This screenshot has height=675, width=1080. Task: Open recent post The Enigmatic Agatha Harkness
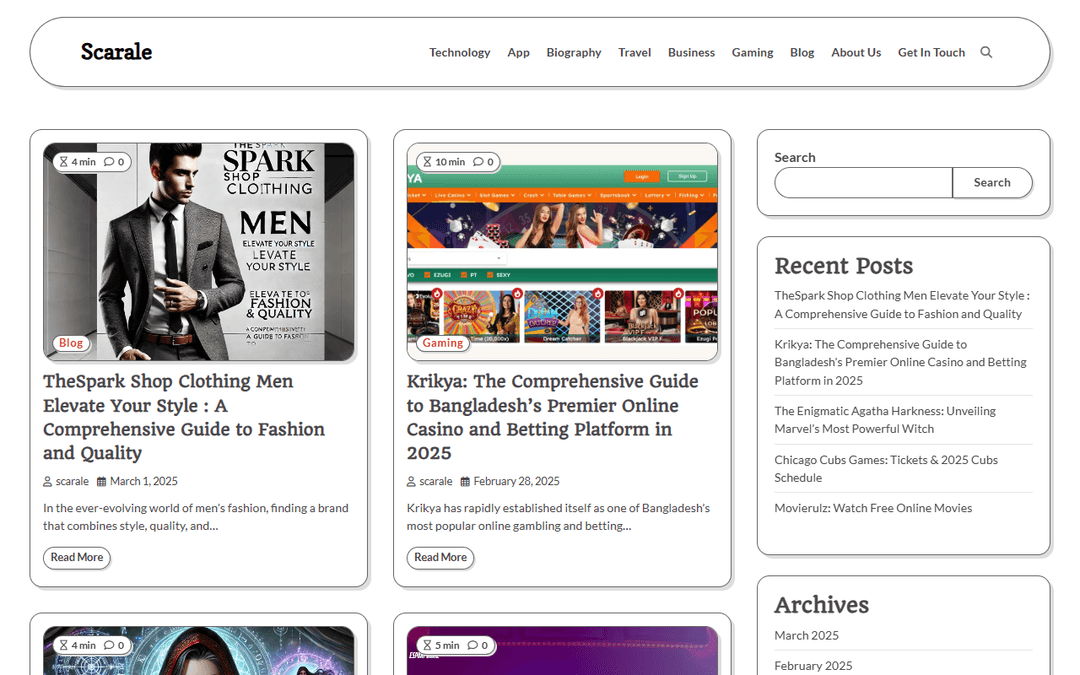[x=885, y=419]
